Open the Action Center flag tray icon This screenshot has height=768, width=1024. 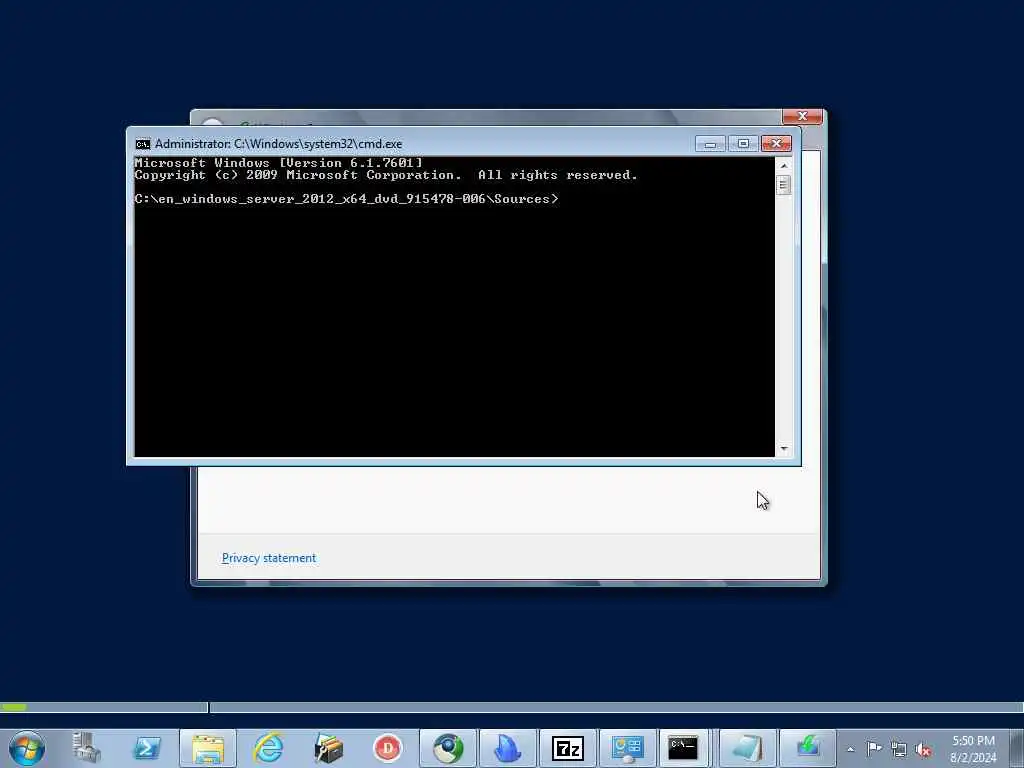tap(874, 748)
